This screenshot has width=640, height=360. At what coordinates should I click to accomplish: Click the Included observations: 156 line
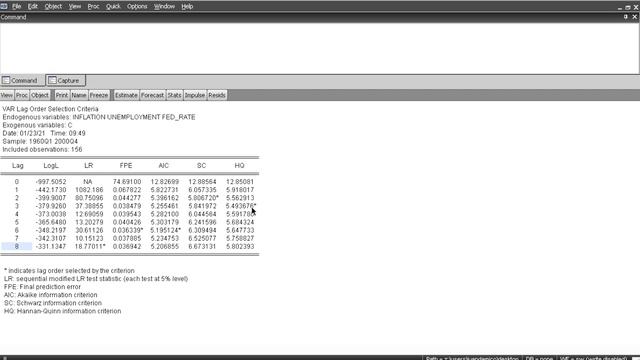[42, 149]
